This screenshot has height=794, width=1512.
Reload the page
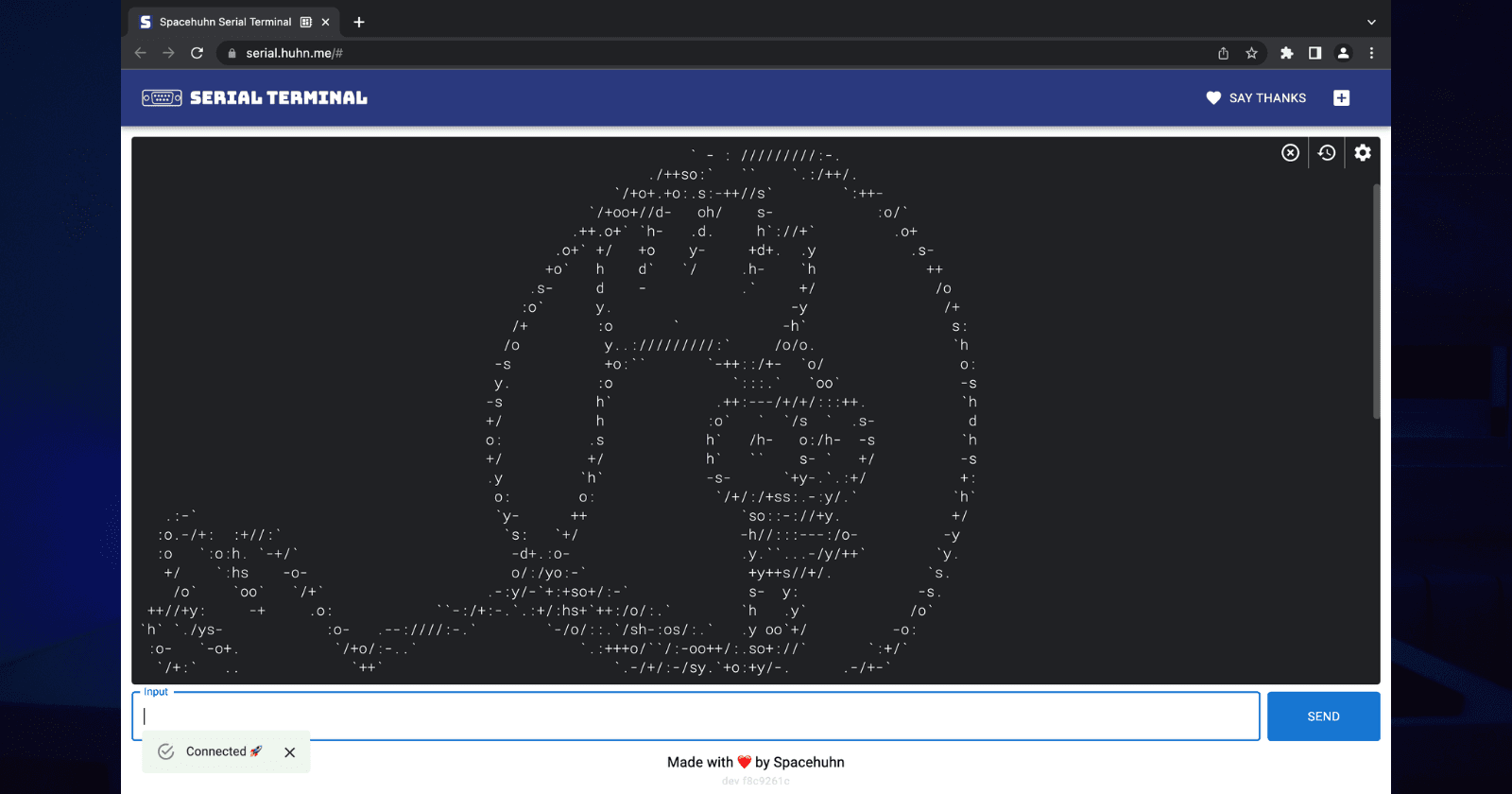tap(197, 53)
